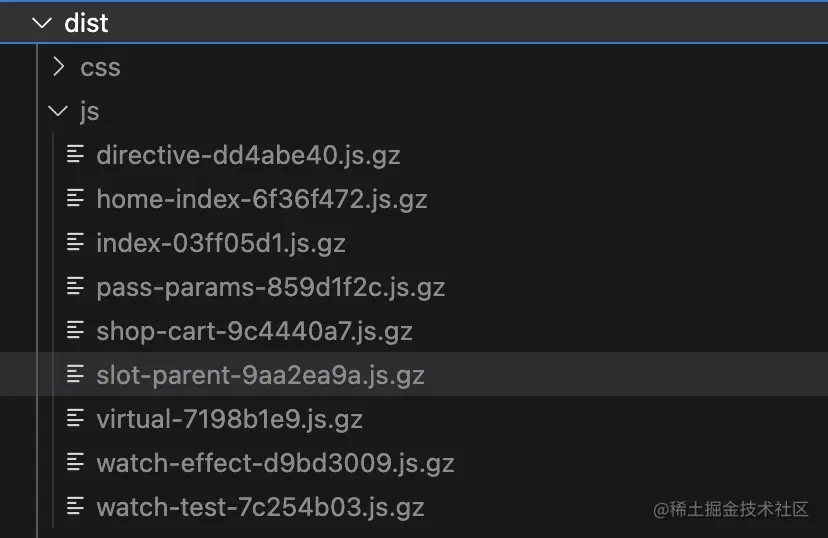Select the js folder label
This screenshot has height=538, width=828.
[x=90, y=111]
